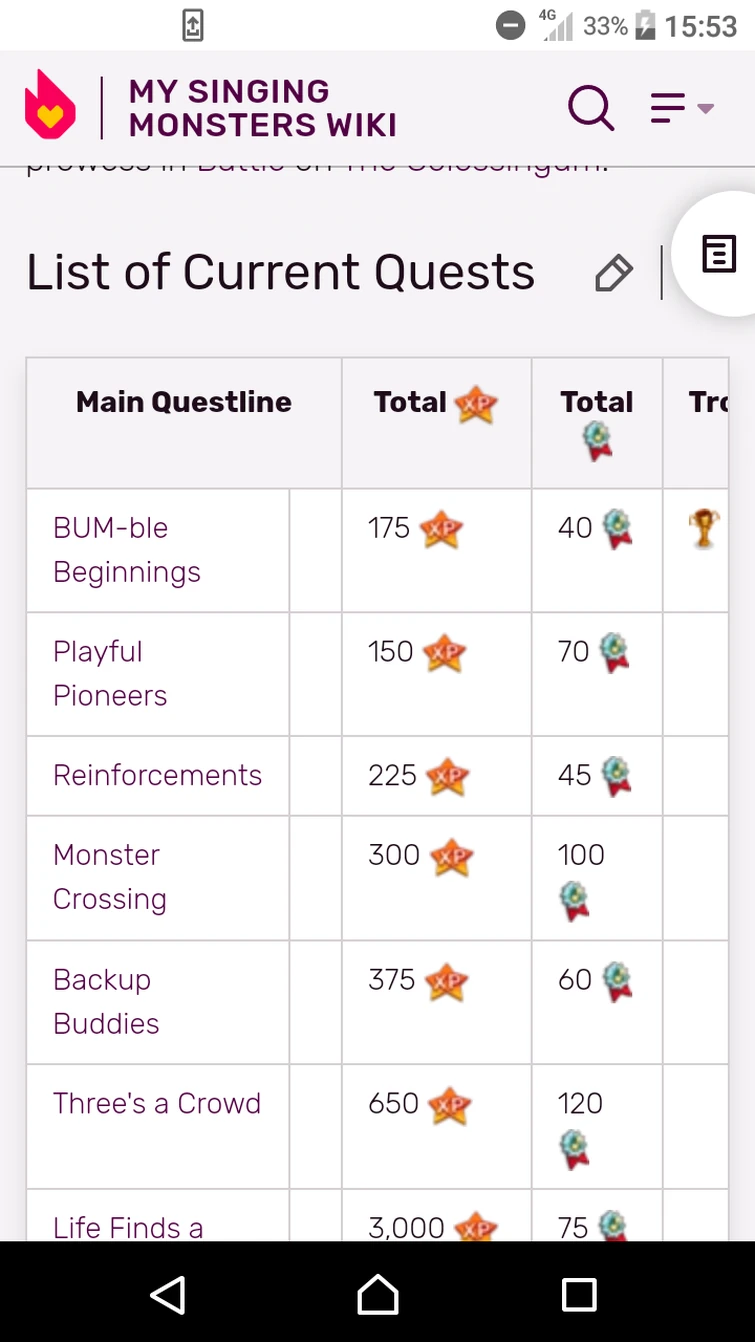The image size is (755, 1342).
Task: Tap the Fandom heart flame logo
Action: pyautogui.click(x=50, y=105)
